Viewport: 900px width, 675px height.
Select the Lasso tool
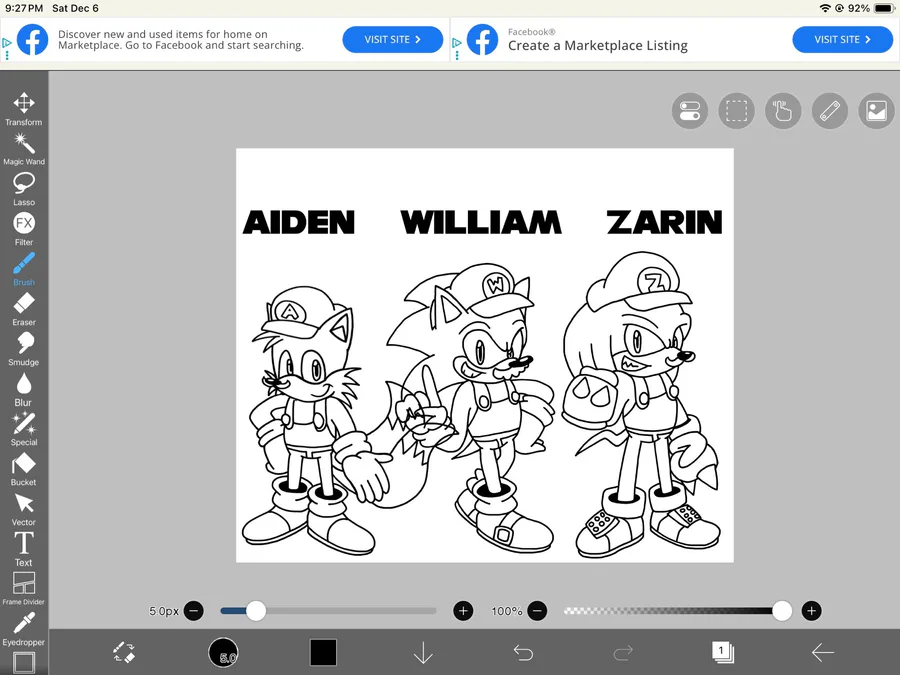(x=24, y=189)
